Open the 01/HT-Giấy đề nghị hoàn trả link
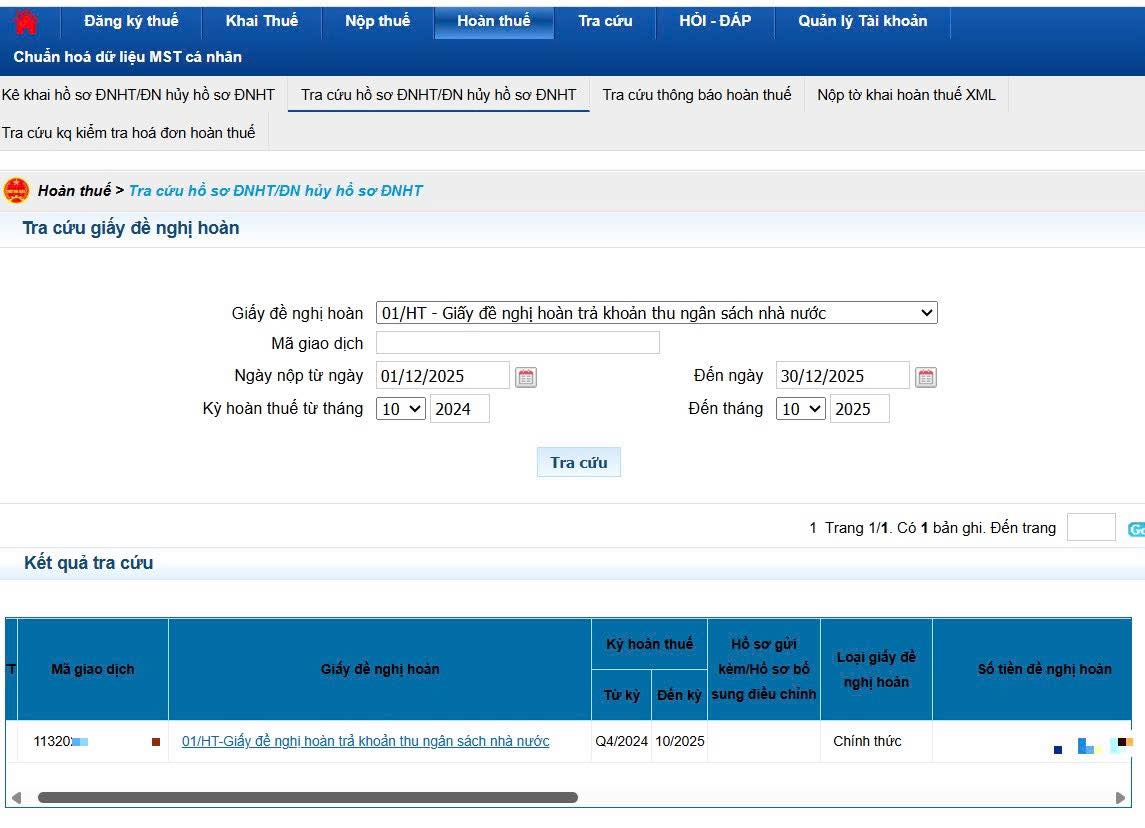 [366, 741]
